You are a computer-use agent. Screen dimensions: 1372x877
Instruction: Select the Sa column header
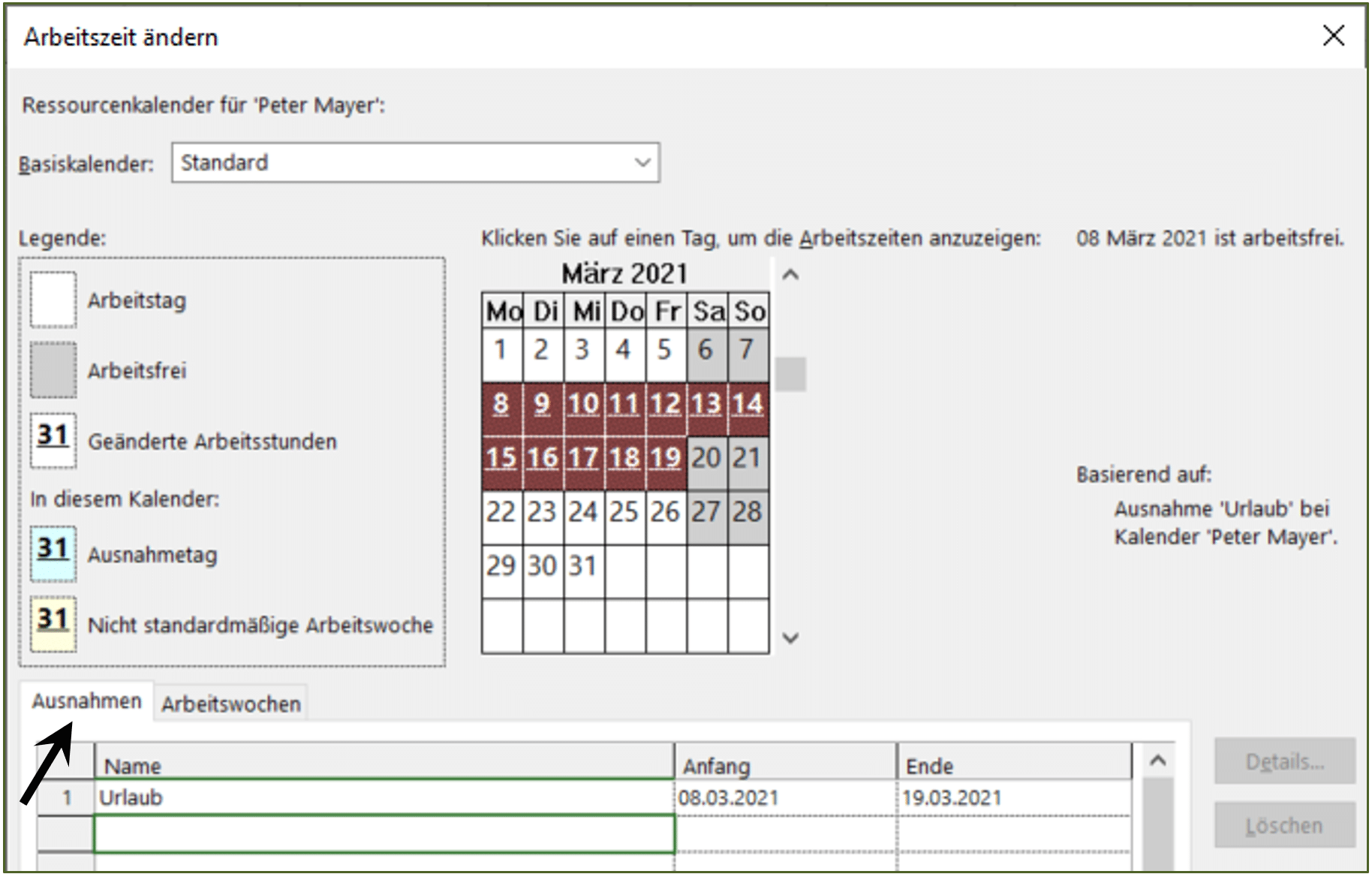708,311
